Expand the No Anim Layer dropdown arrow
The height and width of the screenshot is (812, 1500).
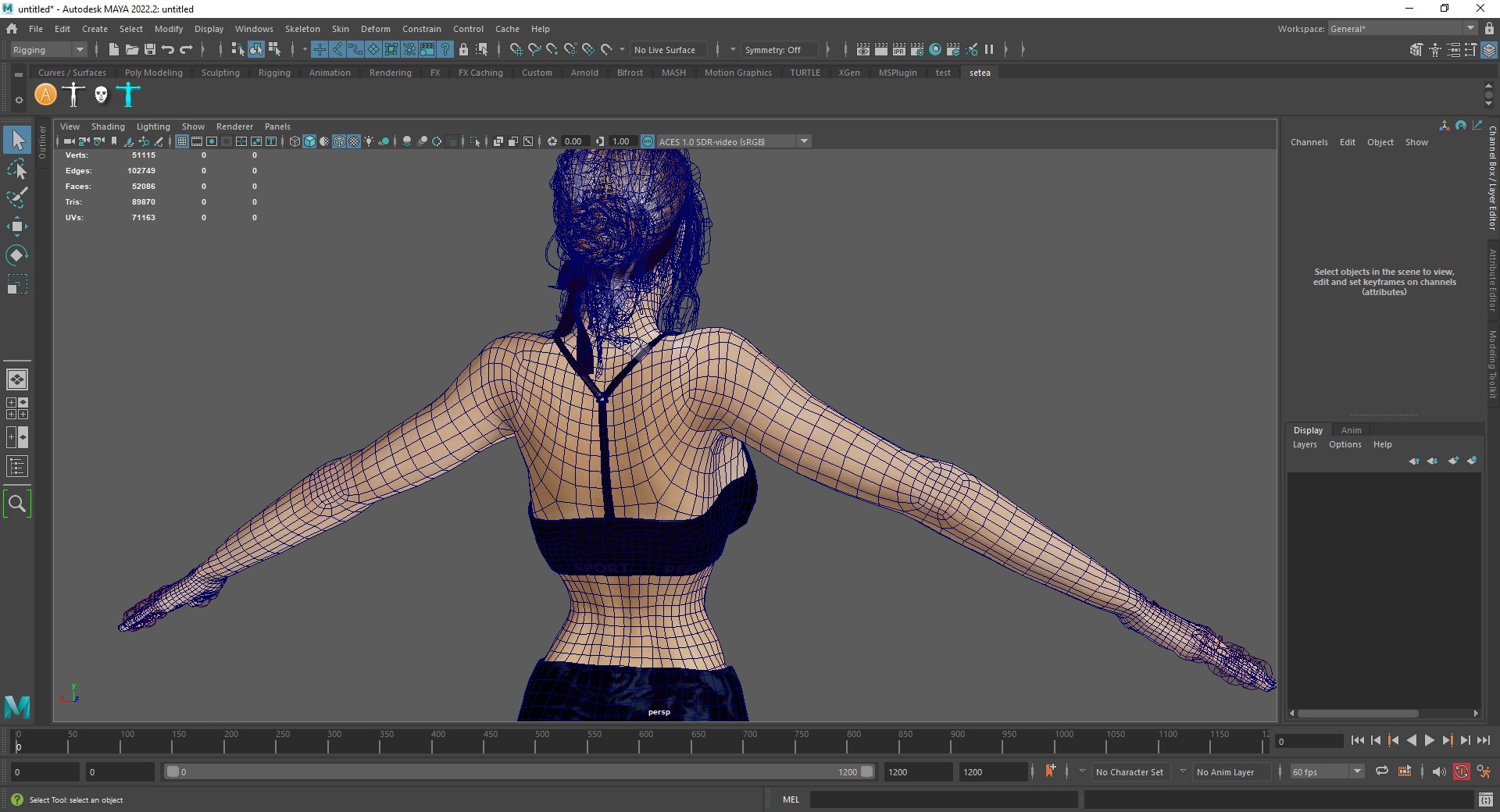1183,771
